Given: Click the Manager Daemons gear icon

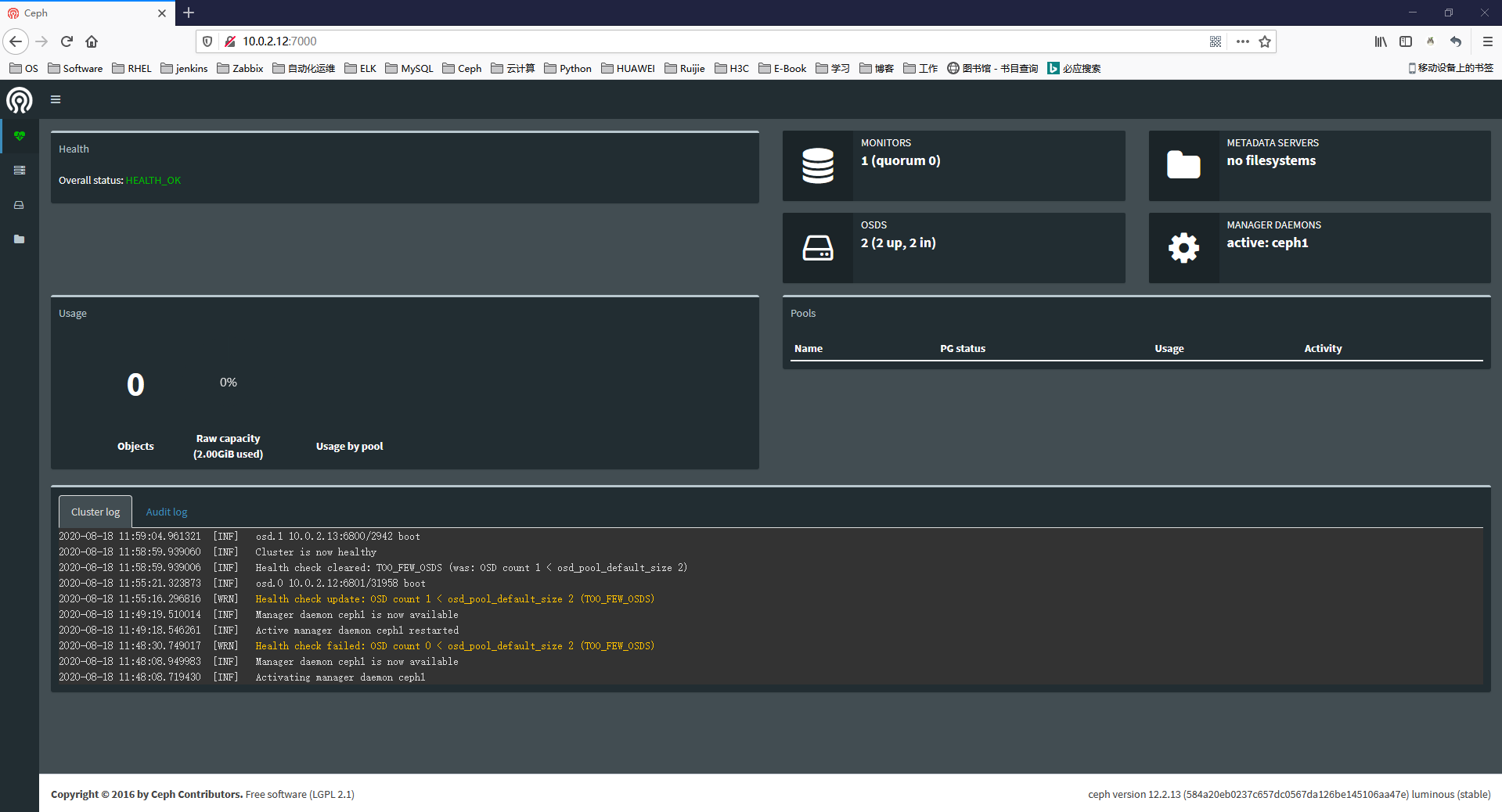Looking at the screenshot, I should click(1183, 248).
